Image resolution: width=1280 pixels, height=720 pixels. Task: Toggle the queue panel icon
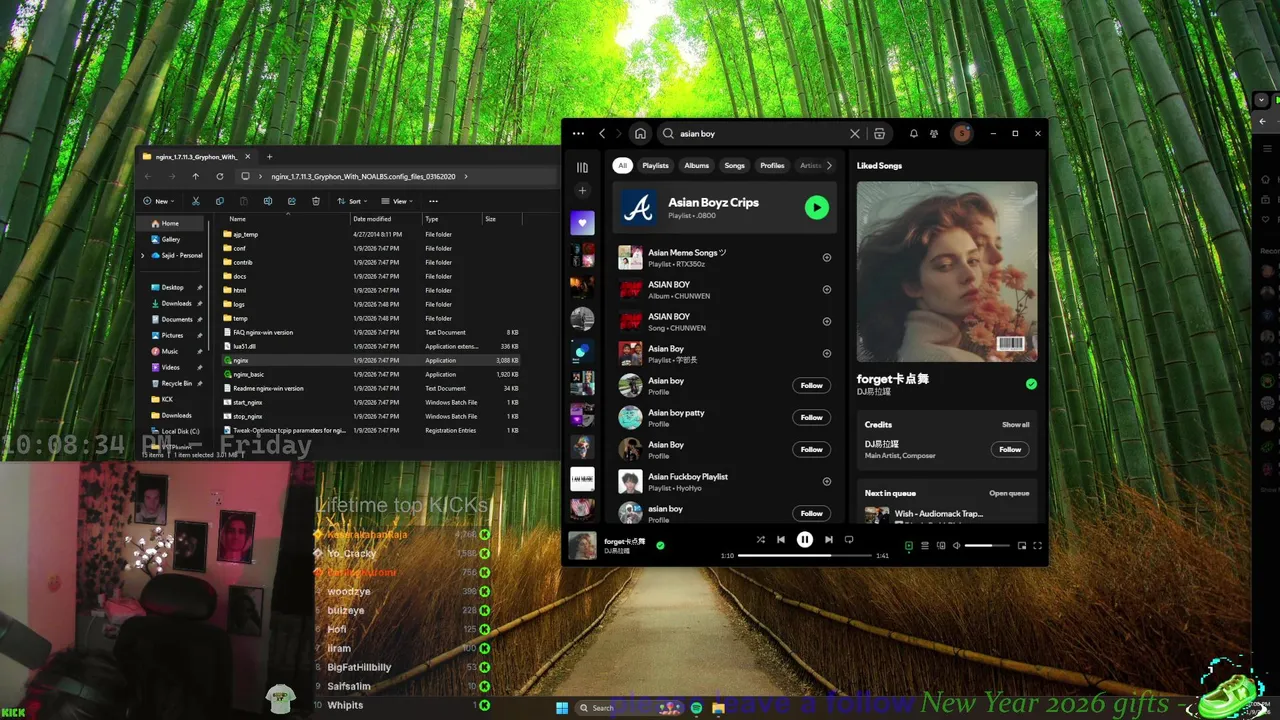click(925, 546)
